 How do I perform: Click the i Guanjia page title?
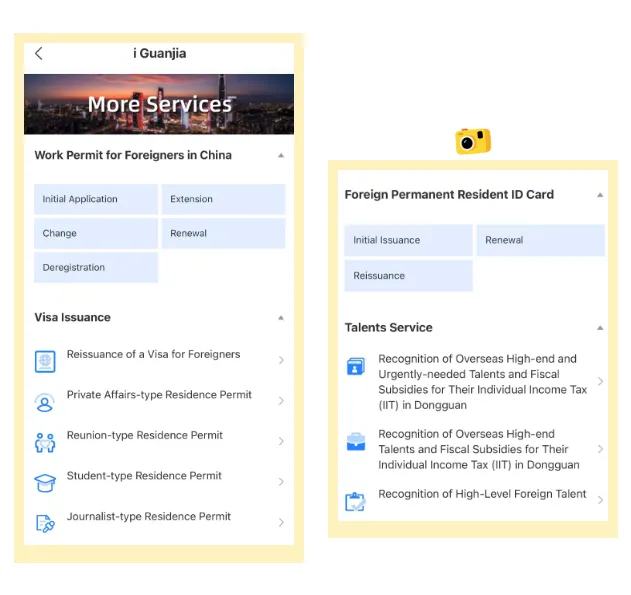[160, 54]
